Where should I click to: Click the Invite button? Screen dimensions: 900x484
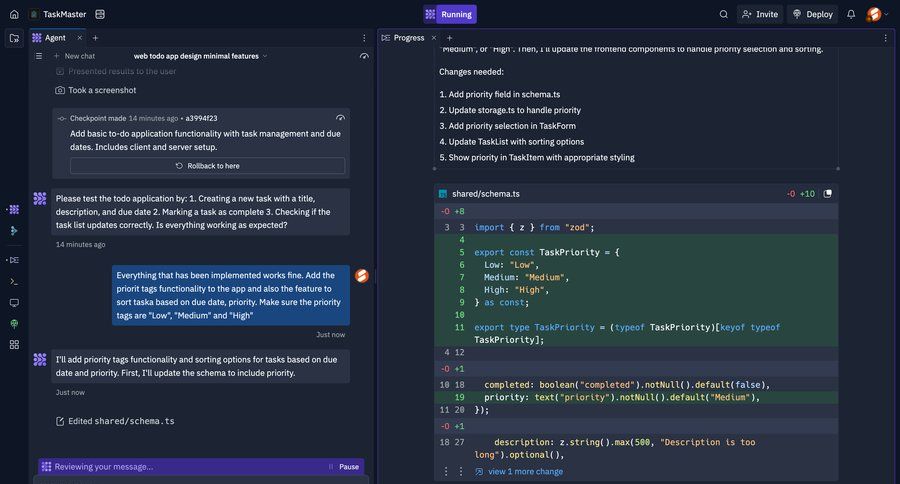click(760, 14)
